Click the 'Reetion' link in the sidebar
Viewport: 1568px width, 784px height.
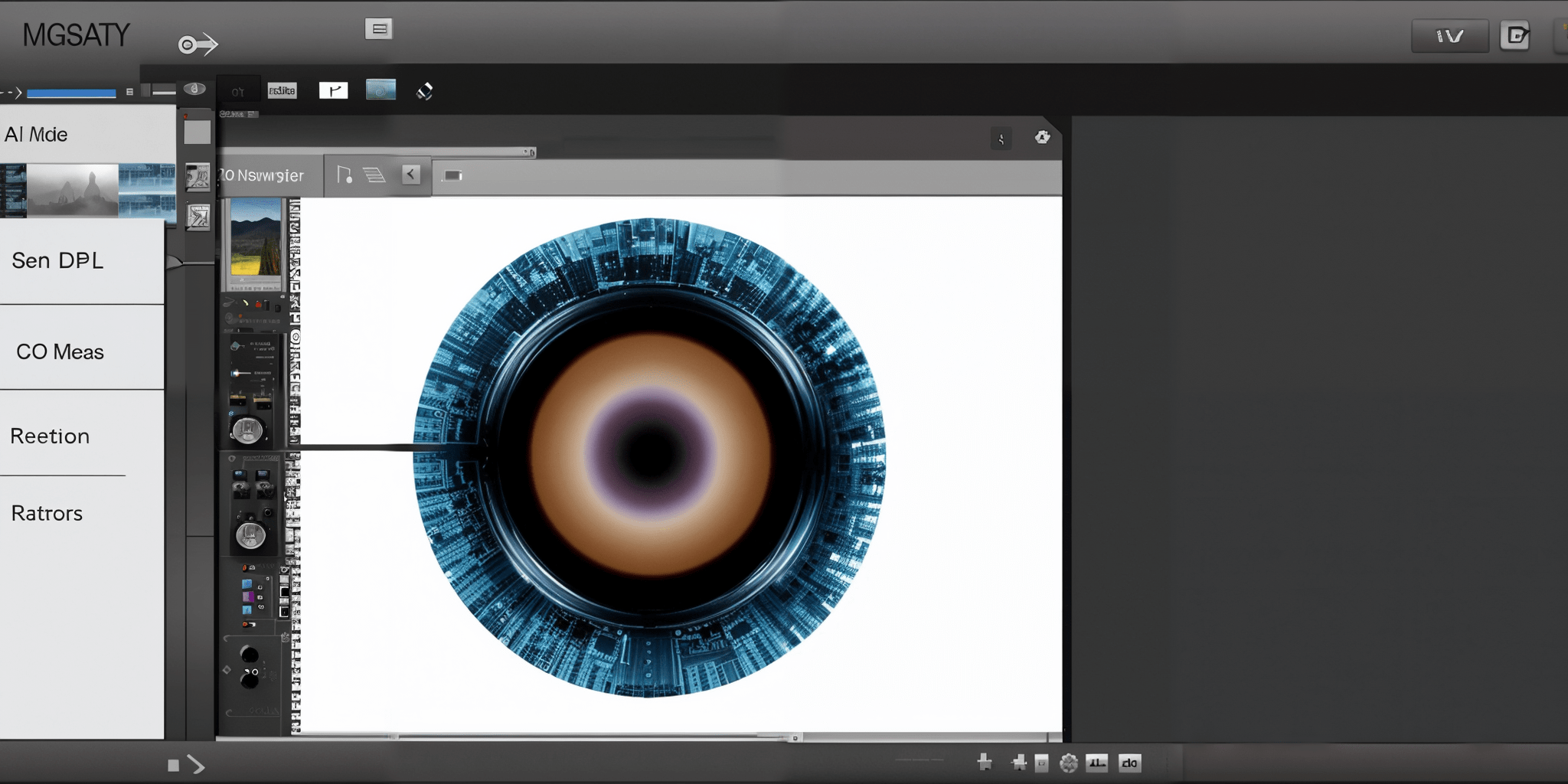click(49, 436)
